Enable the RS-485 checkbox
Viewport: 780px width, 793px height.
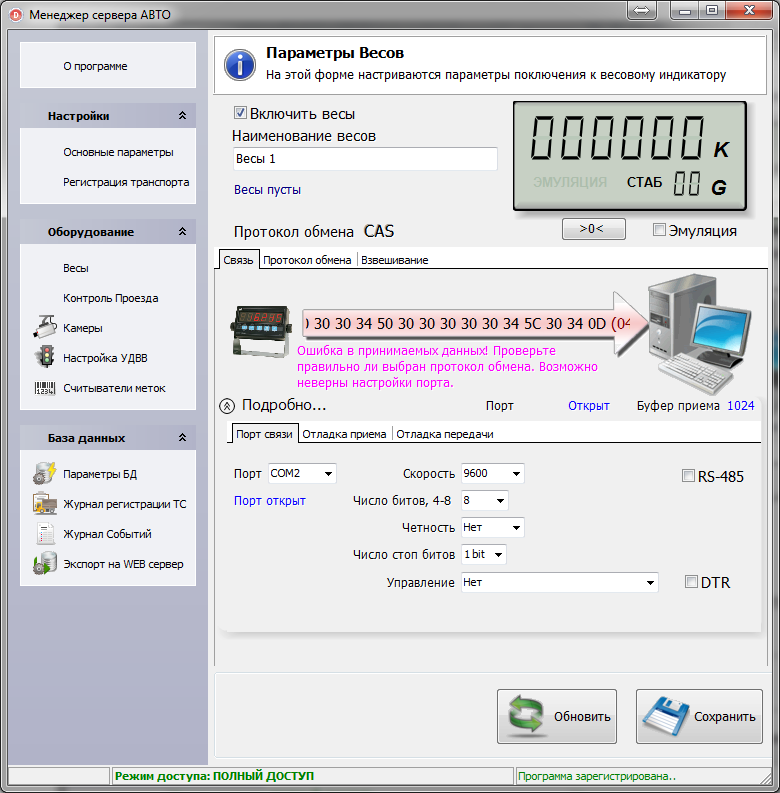pyautogui.click(x=688, y=476)
